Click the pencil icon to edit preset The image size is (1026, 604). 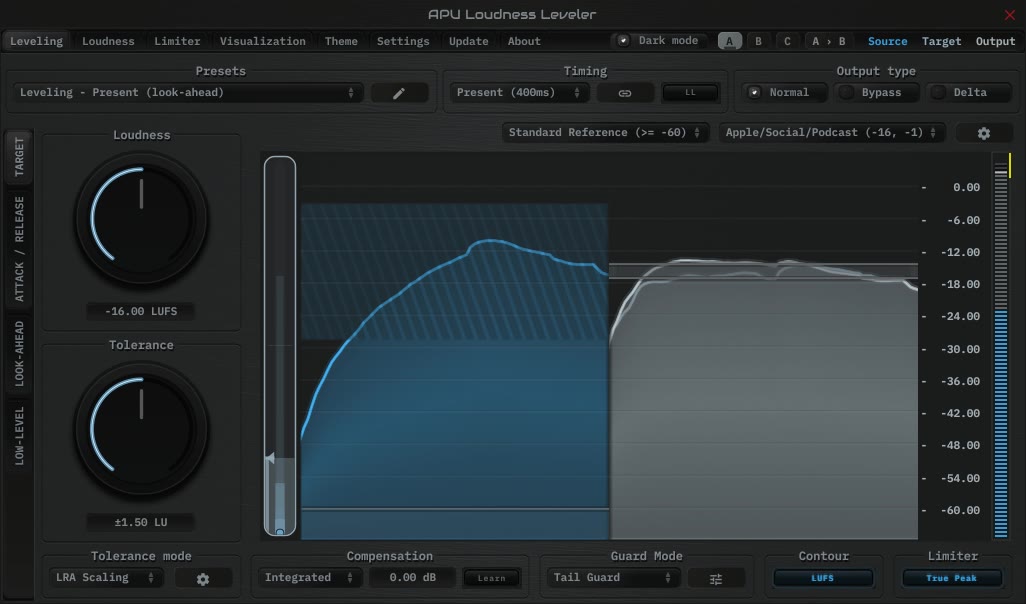[399, 93]
